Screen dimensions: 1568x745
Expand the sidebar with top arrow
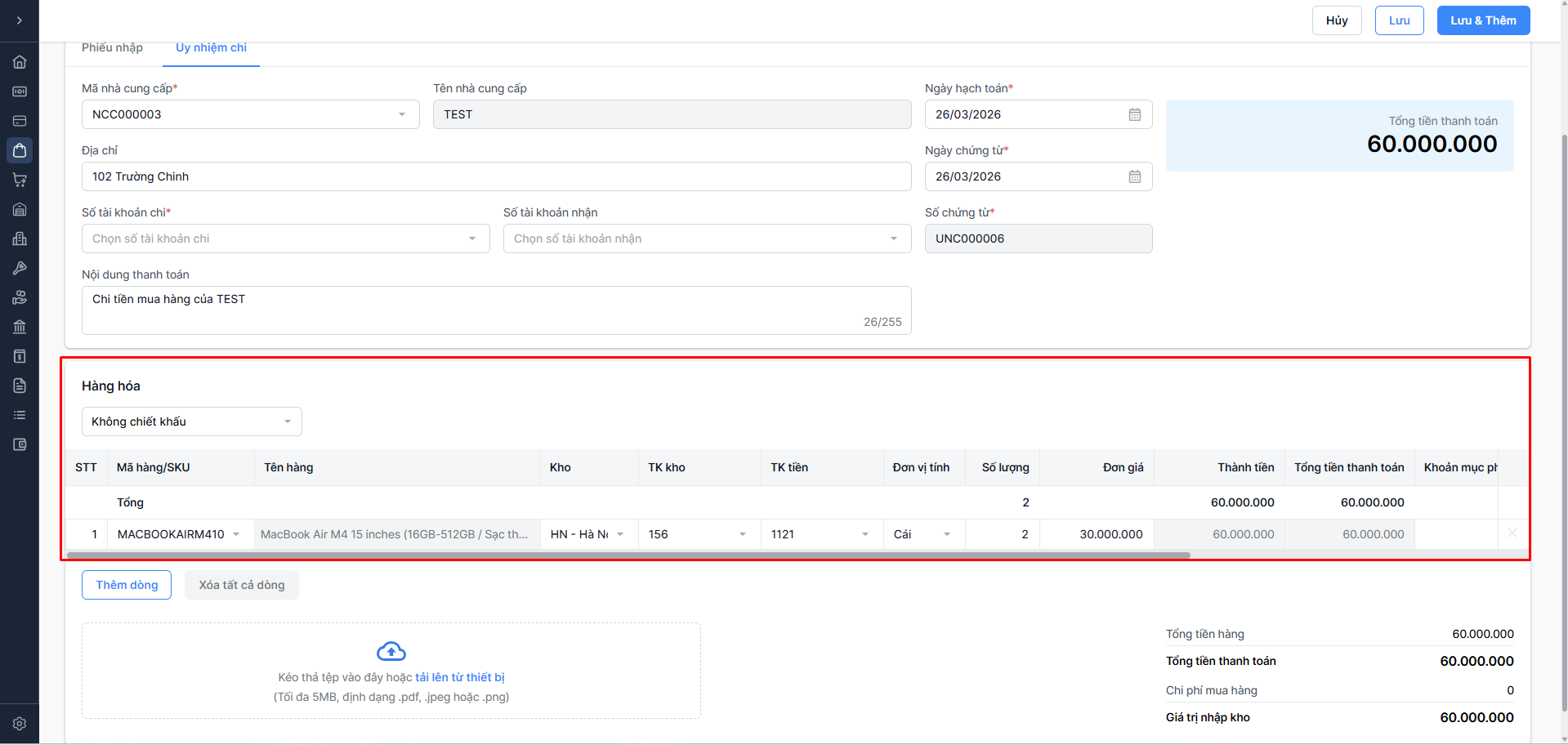20,20
